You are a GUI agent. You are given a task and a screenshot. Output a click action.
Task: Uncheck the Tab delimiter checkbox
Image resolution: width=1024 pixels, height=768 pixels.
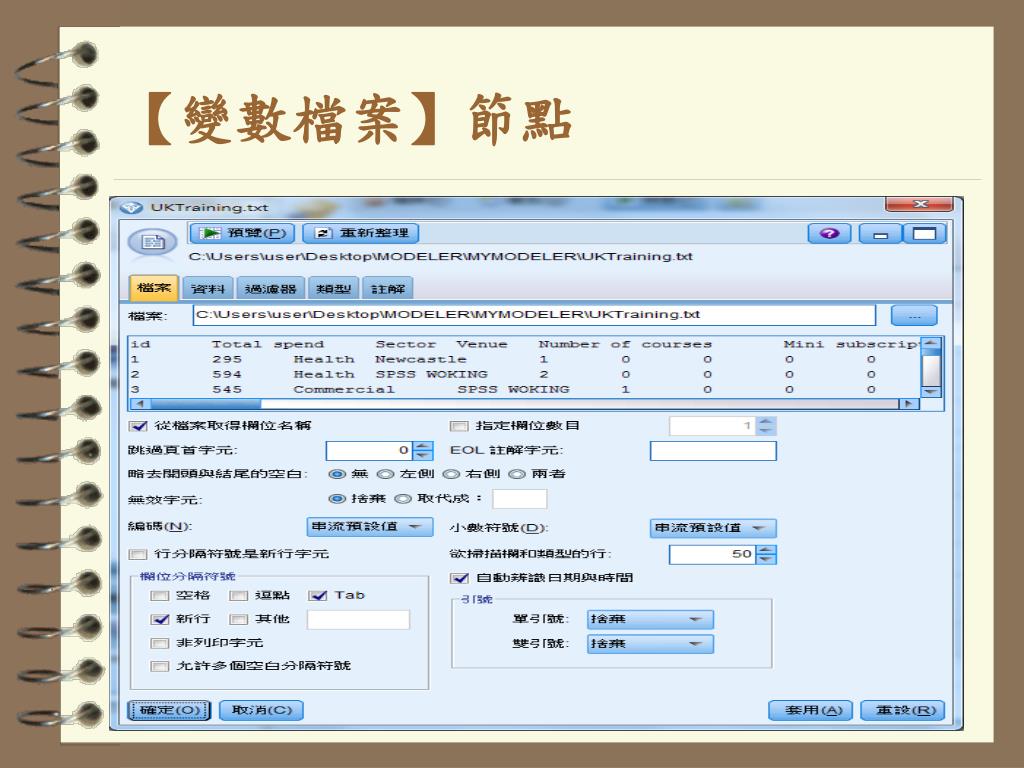318,596
